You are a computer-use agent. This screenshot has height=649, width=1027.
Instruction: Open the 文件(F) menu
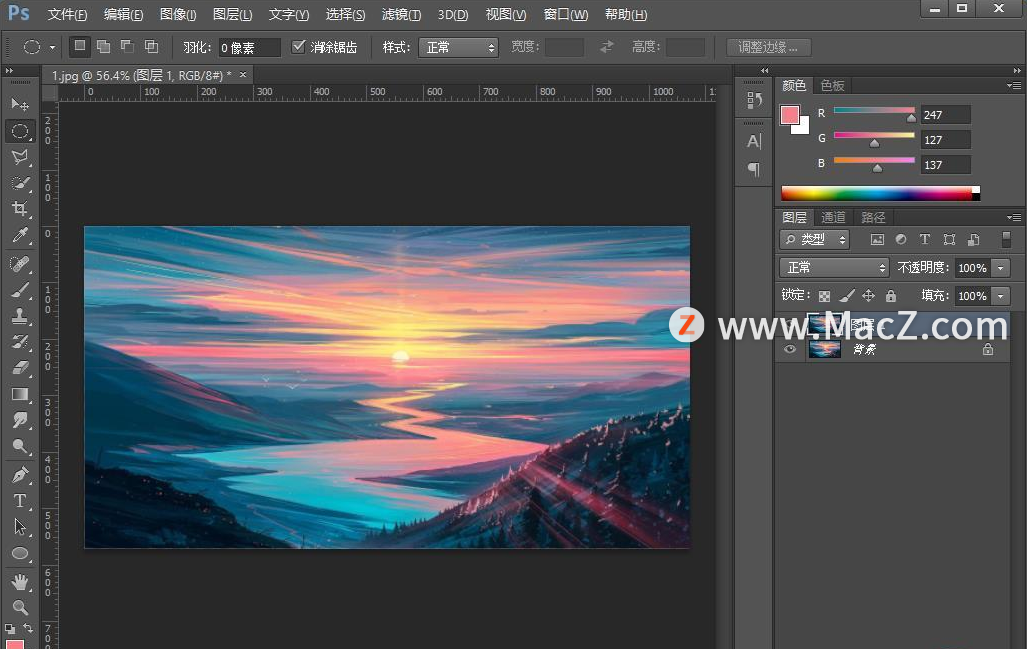coord(67,14)
